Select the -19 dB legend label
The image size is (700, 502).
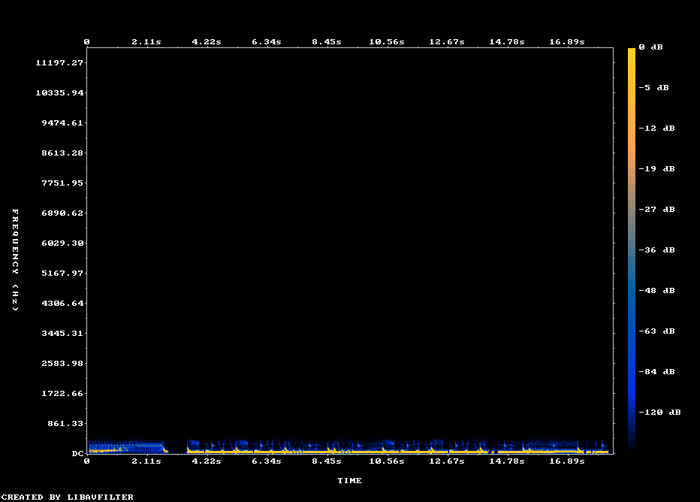[657, 169]
